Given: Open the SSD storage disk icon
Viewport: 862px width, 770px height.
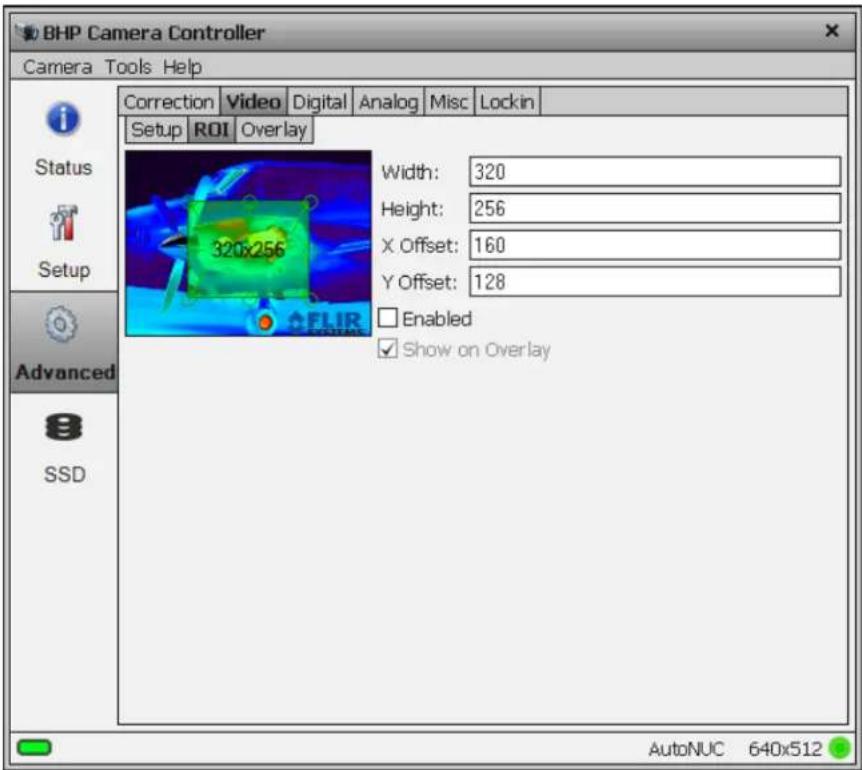Looking at the screenshot, I should [x=64, y=427].
